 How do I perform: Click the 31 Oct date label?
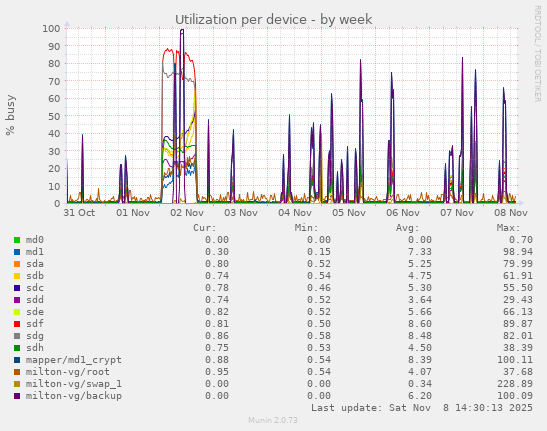(x=79, y=213)
